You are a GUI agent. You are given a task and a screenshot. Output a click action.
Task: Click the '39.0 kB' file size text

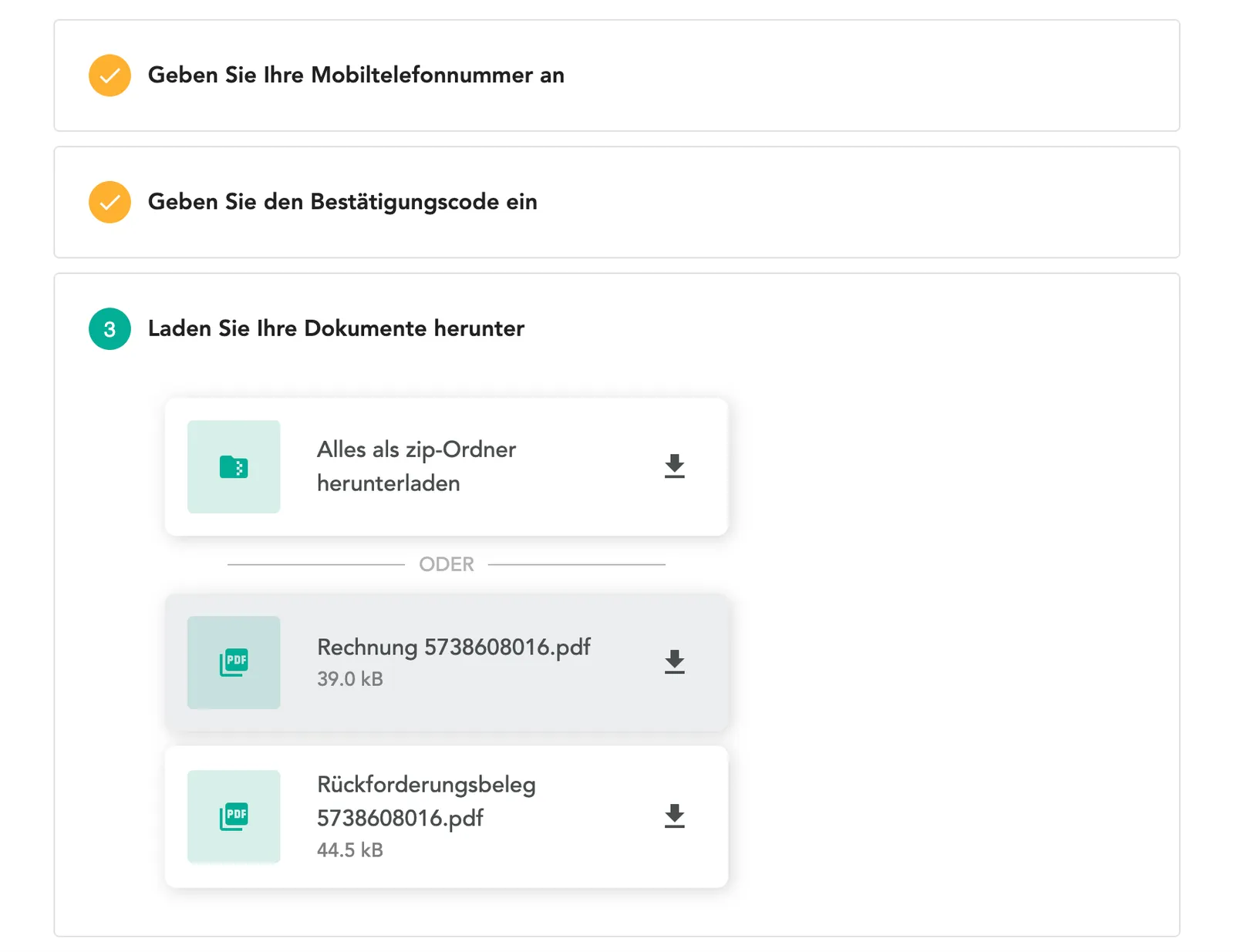click(350, 679)
